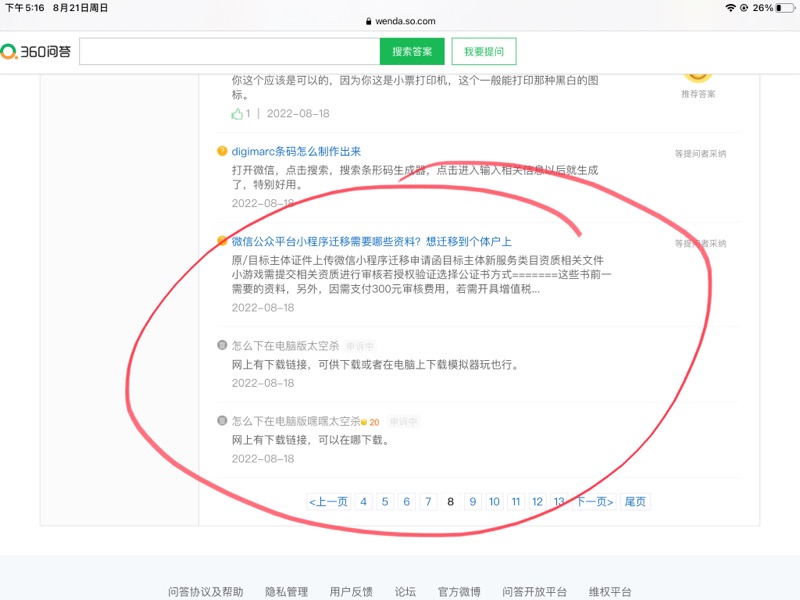Open 隐私管理 footer link
Screen dimensions: 800x600
point(286,592)
